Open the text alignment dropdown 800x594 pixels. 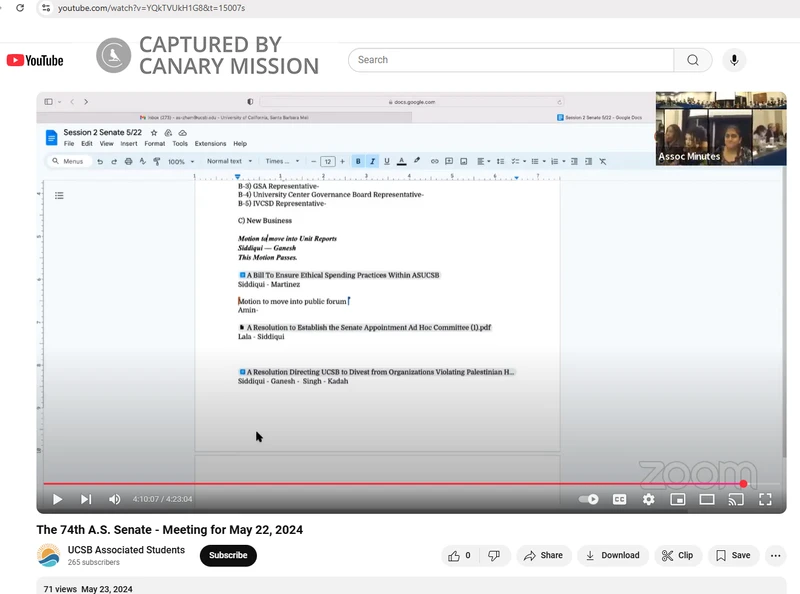click(x=483, y=161)
